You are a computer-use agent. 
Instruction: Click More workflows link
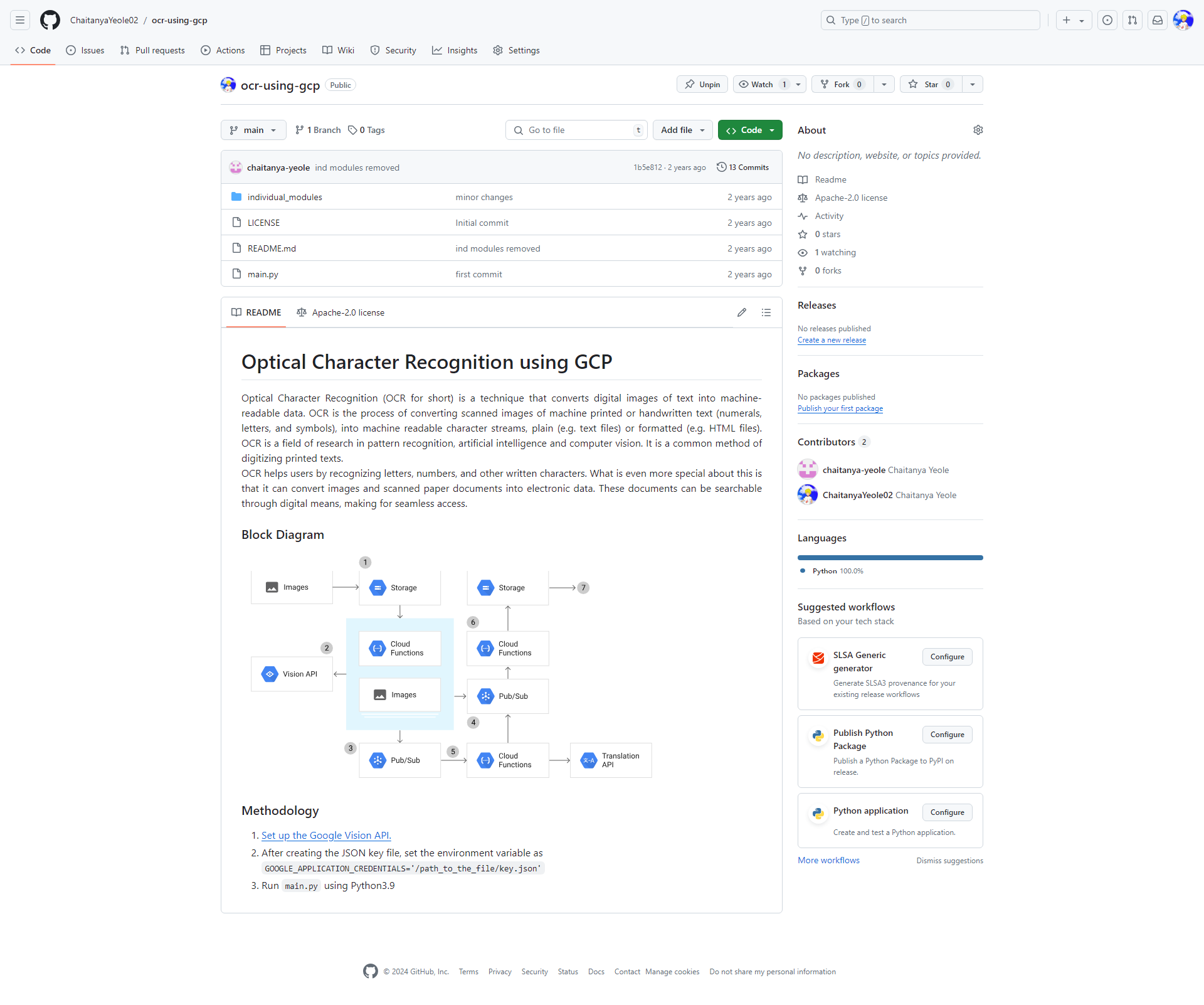click(x=828, y=860)
